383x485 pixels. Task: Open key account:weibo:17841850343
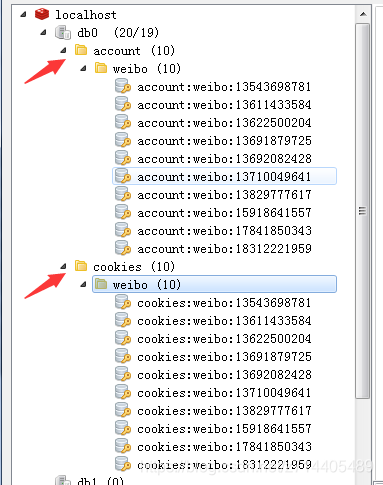pyautogui.click(x=224, y=231)
